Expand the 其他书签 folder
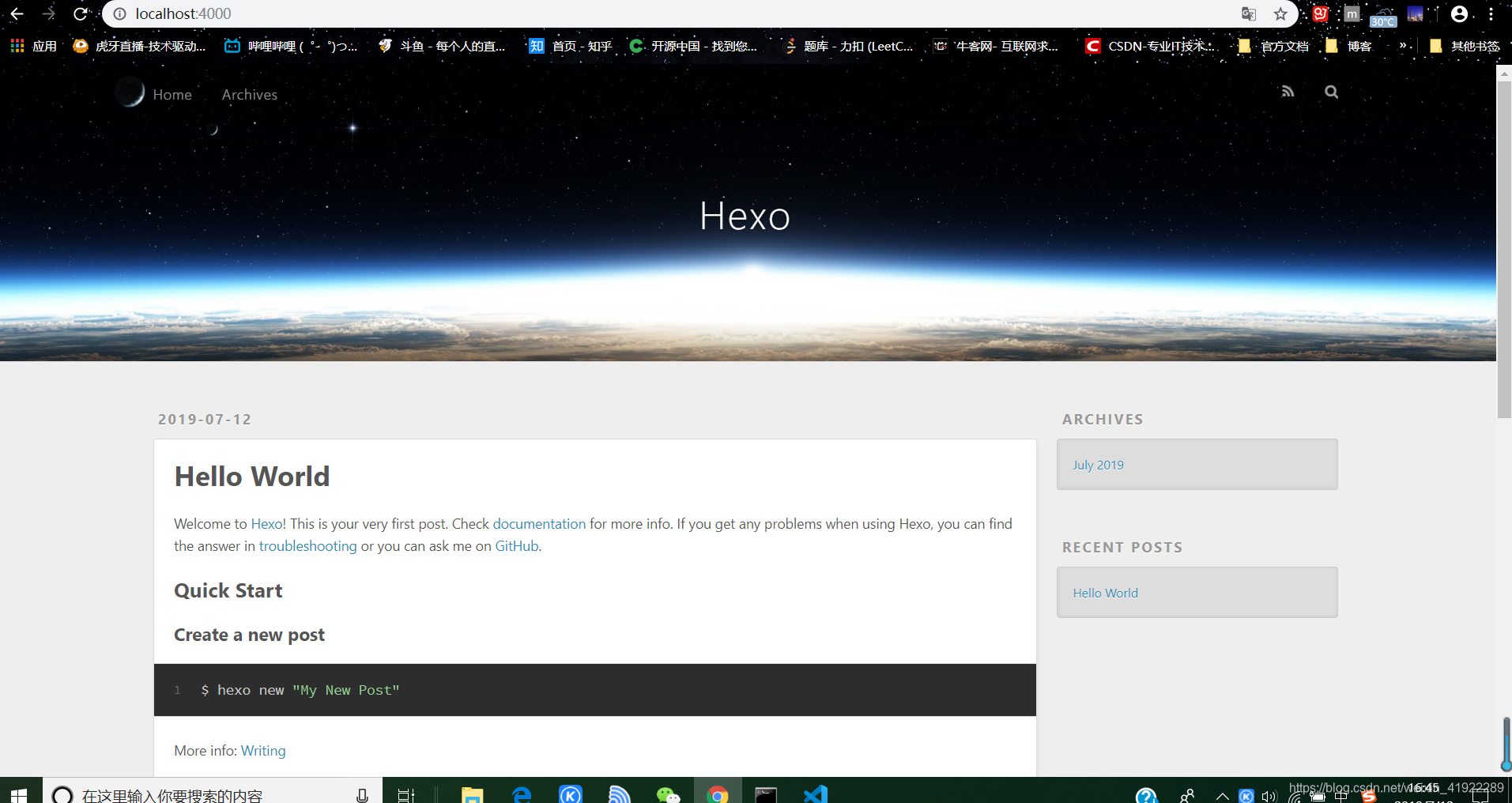1512x803 pixels. click(x=1465, y=46)
